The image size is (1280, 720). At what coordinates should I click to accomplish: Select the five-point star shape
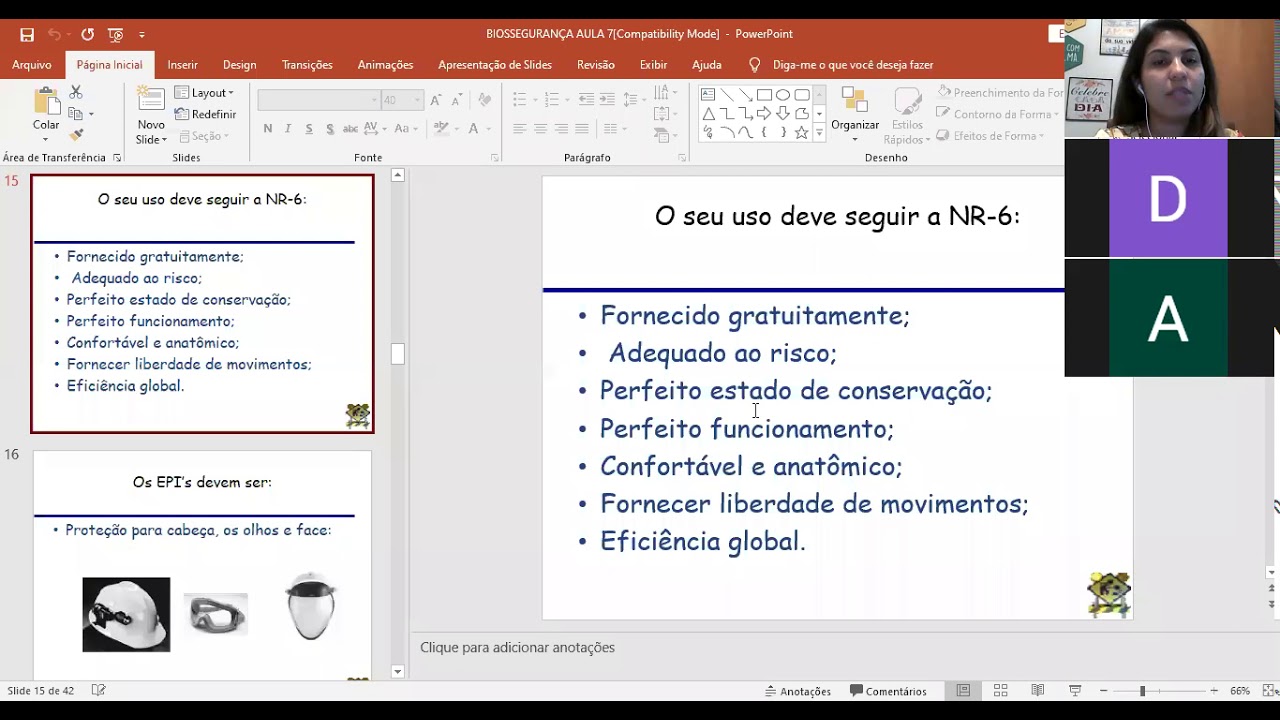tap(802, 133)
